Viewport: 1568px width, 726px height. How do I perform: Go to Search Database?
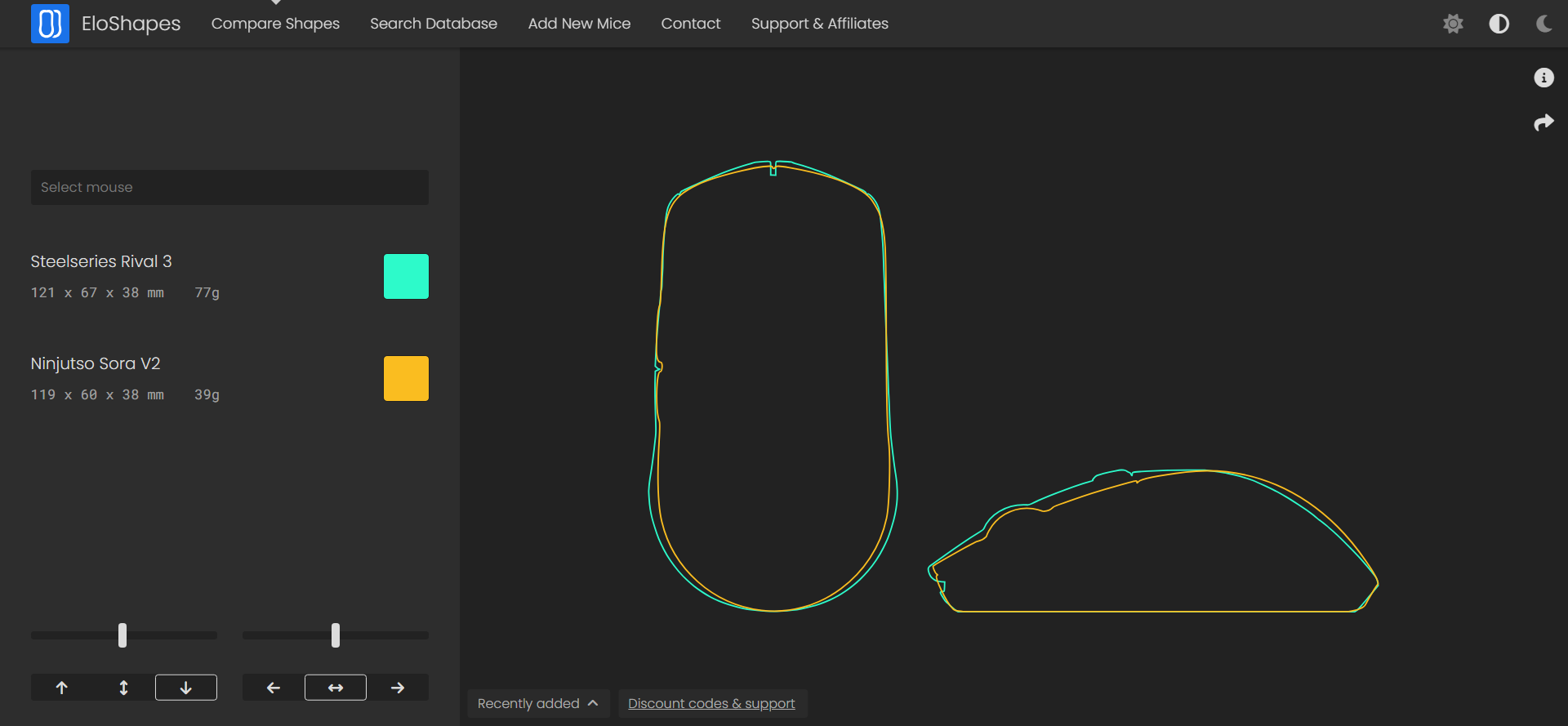tap(434, 24)
